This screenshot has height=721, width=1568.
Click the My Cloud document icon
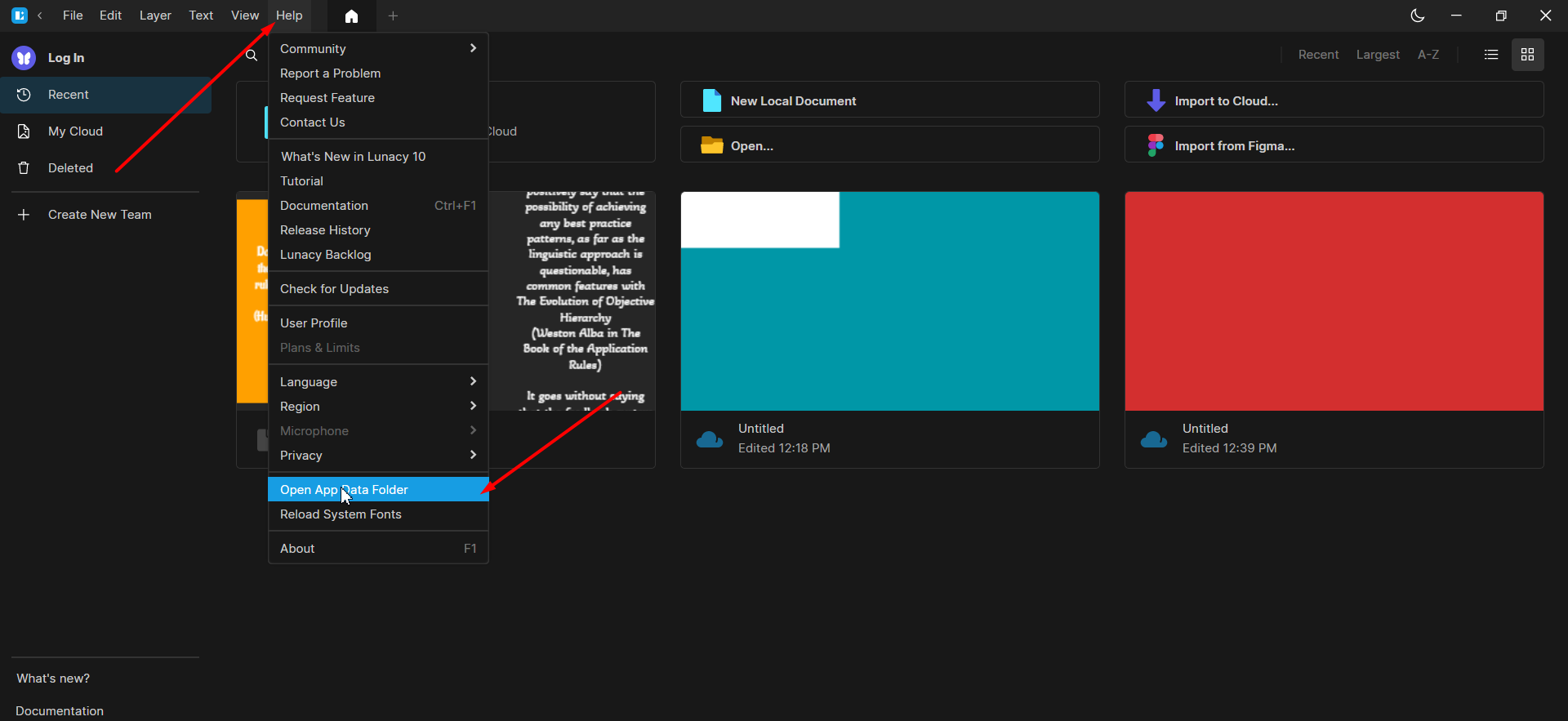pyautogui.click(x=24, y=131)
